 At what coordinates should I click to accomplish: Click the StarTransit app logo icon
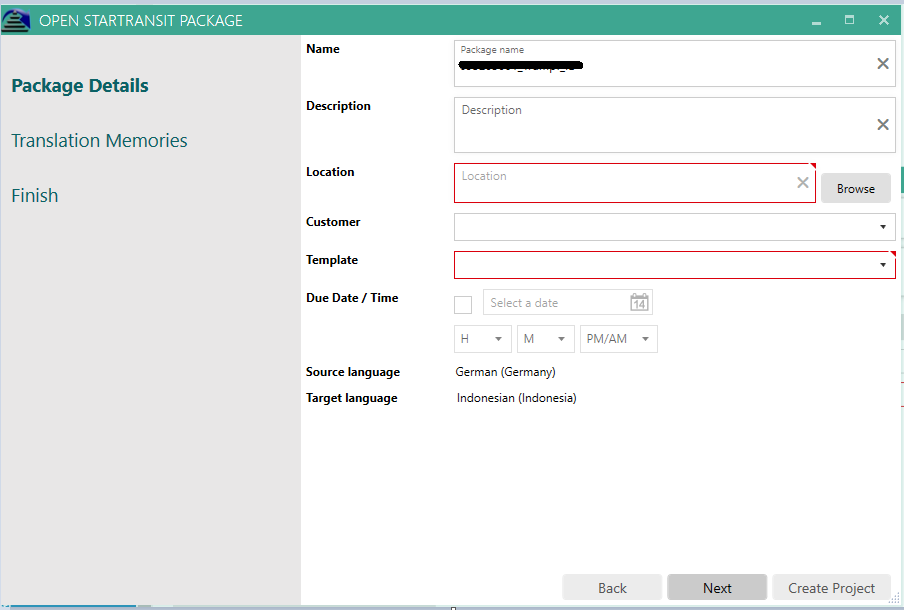point(16,20)
